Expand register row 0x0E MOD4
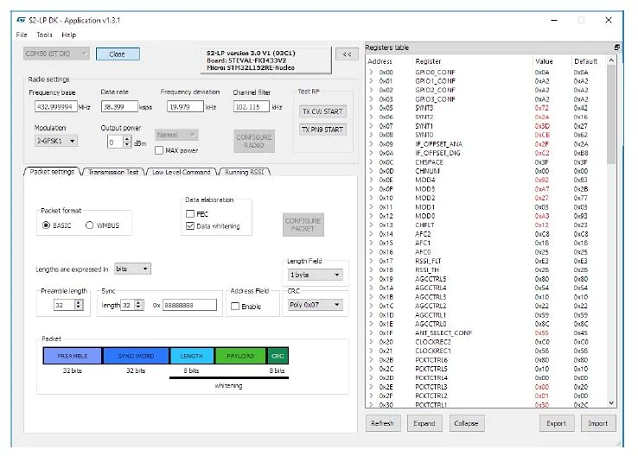638x456 pixels. [371, 180]
